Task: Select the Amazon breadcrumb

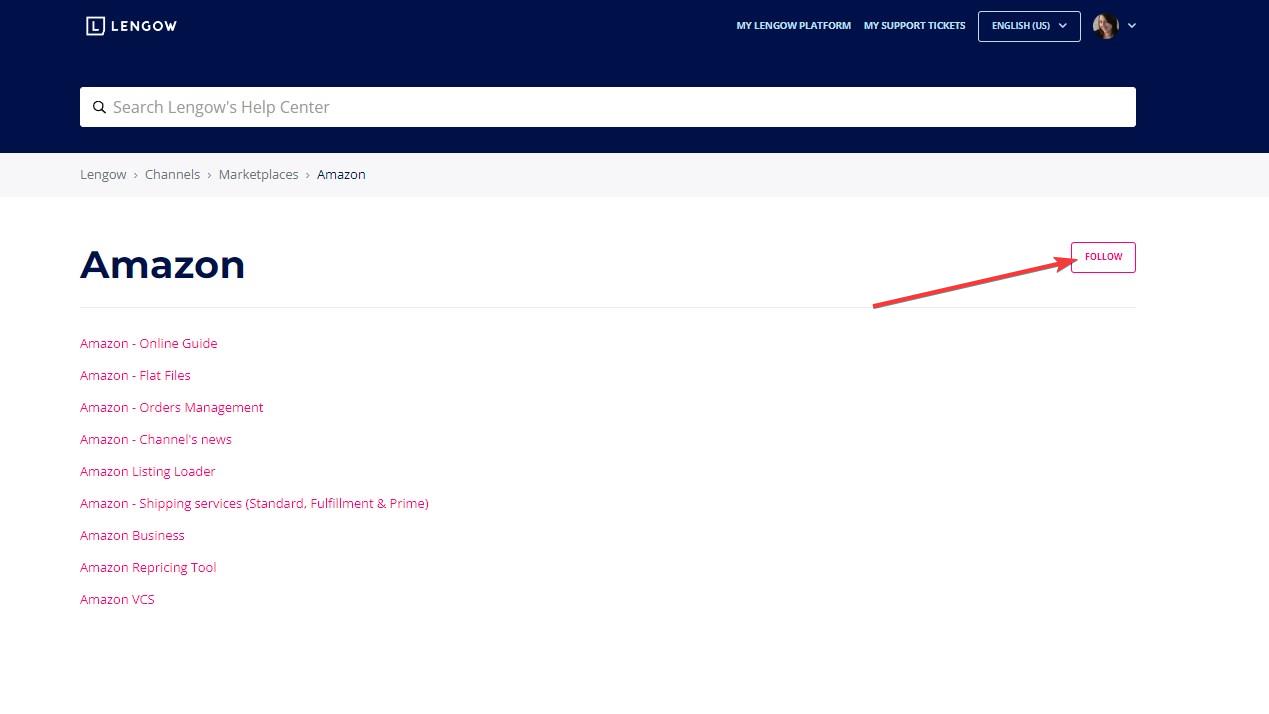Action: click(x=341, y=174)
